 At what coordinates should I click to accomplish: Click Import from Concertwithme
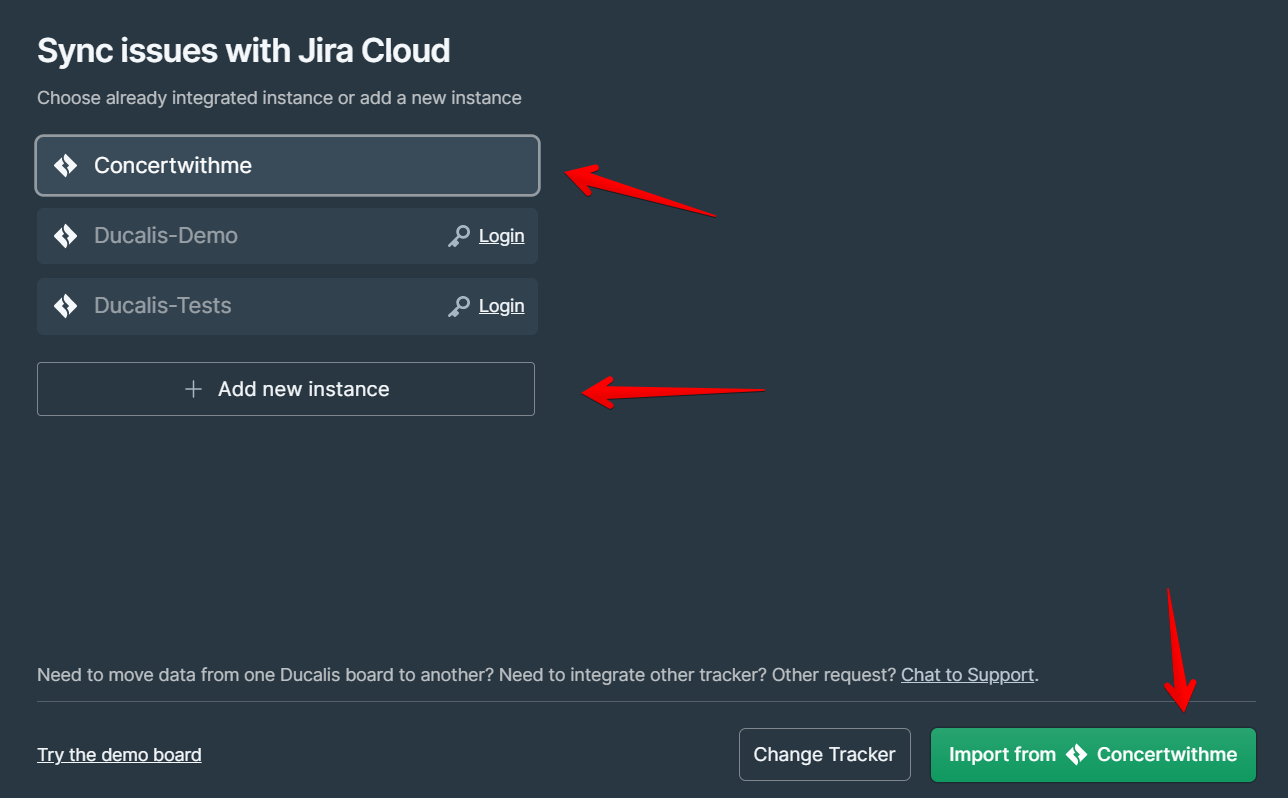coord(1093,755)
